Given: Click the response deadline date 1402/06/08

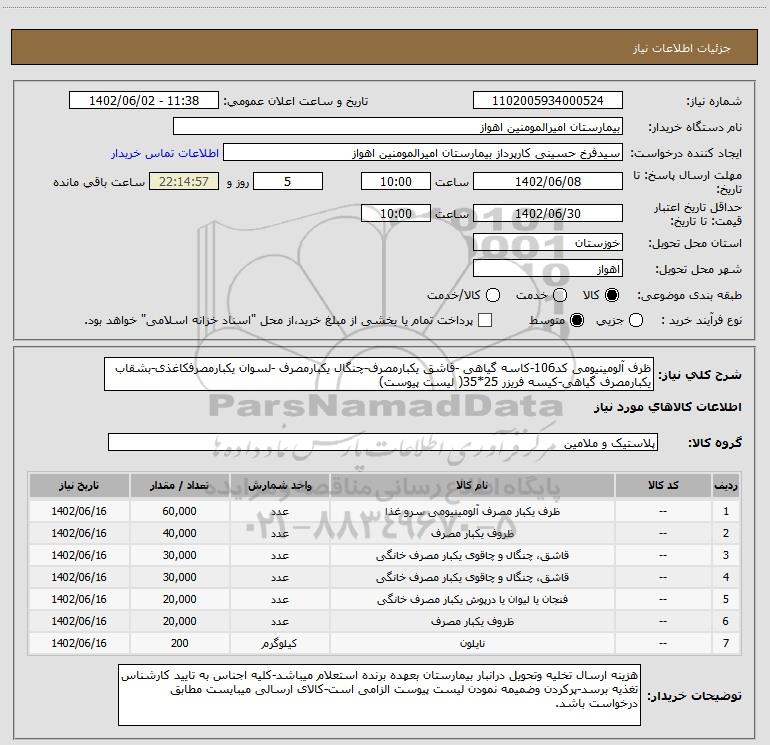Looking at the screenshot, I should [548, 181].
